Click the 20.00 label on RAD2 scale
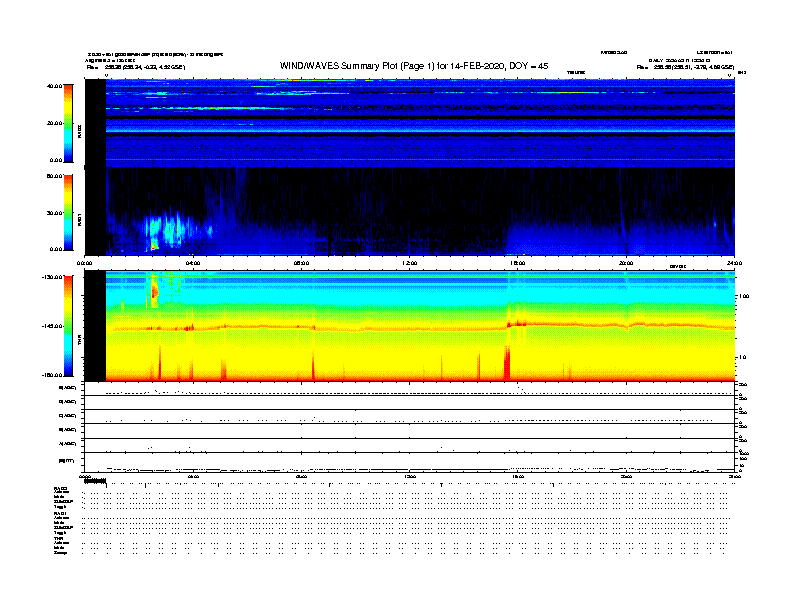This screenshot has width=792, height=612. (54, 123)
